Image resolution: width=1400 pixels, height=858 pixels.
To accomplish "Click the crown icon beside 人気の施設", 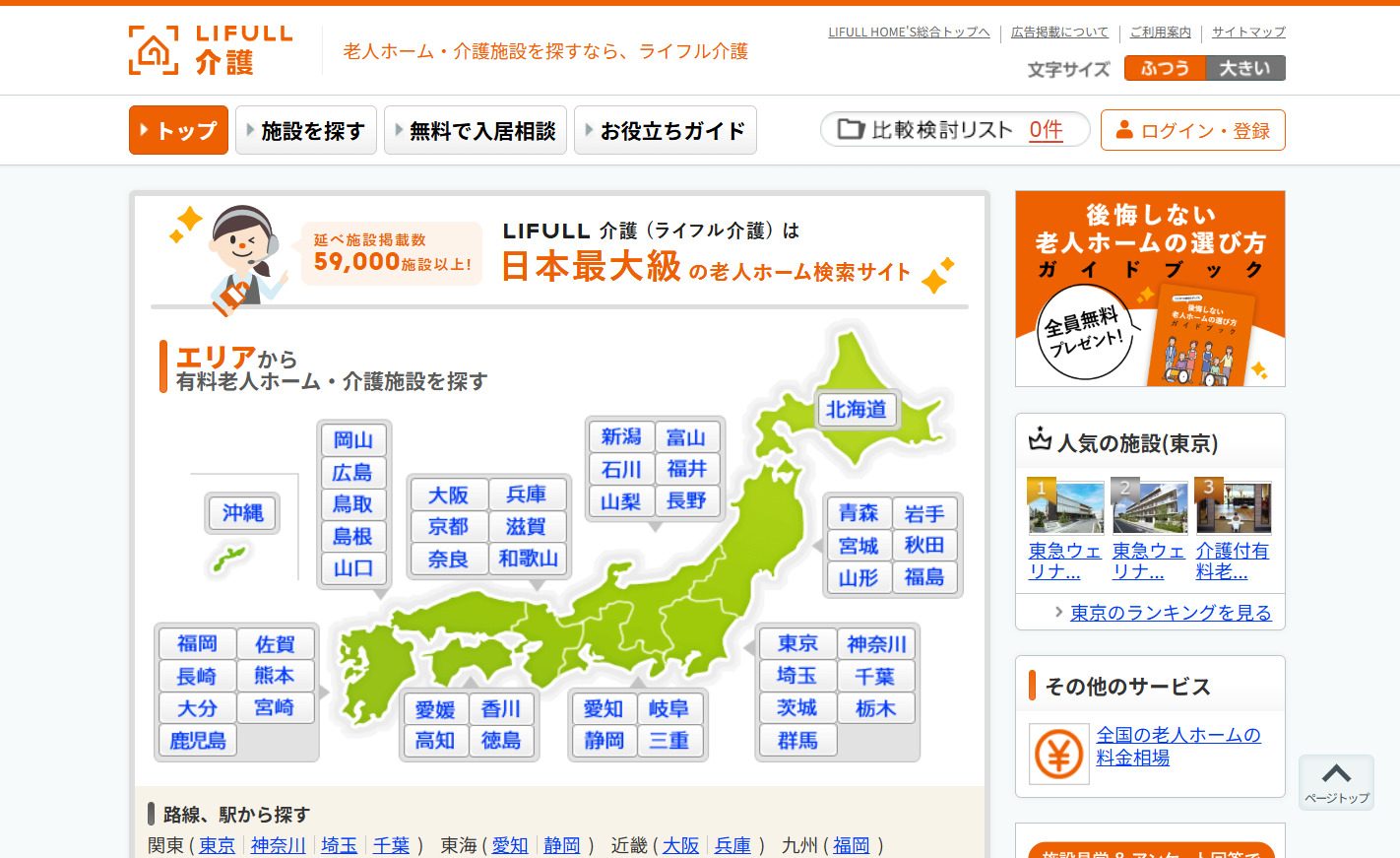I will (1040, 439).
